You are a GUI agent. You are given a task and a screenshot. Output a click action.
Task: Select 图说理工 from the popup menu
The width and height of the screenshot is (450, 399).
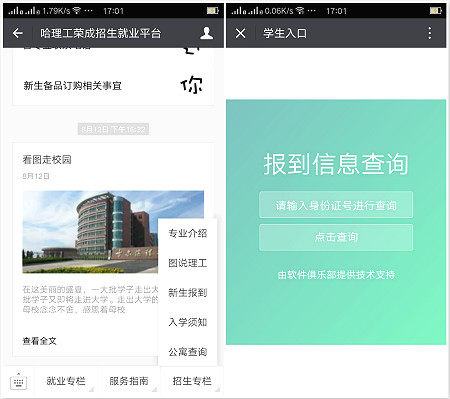[188, 263]
